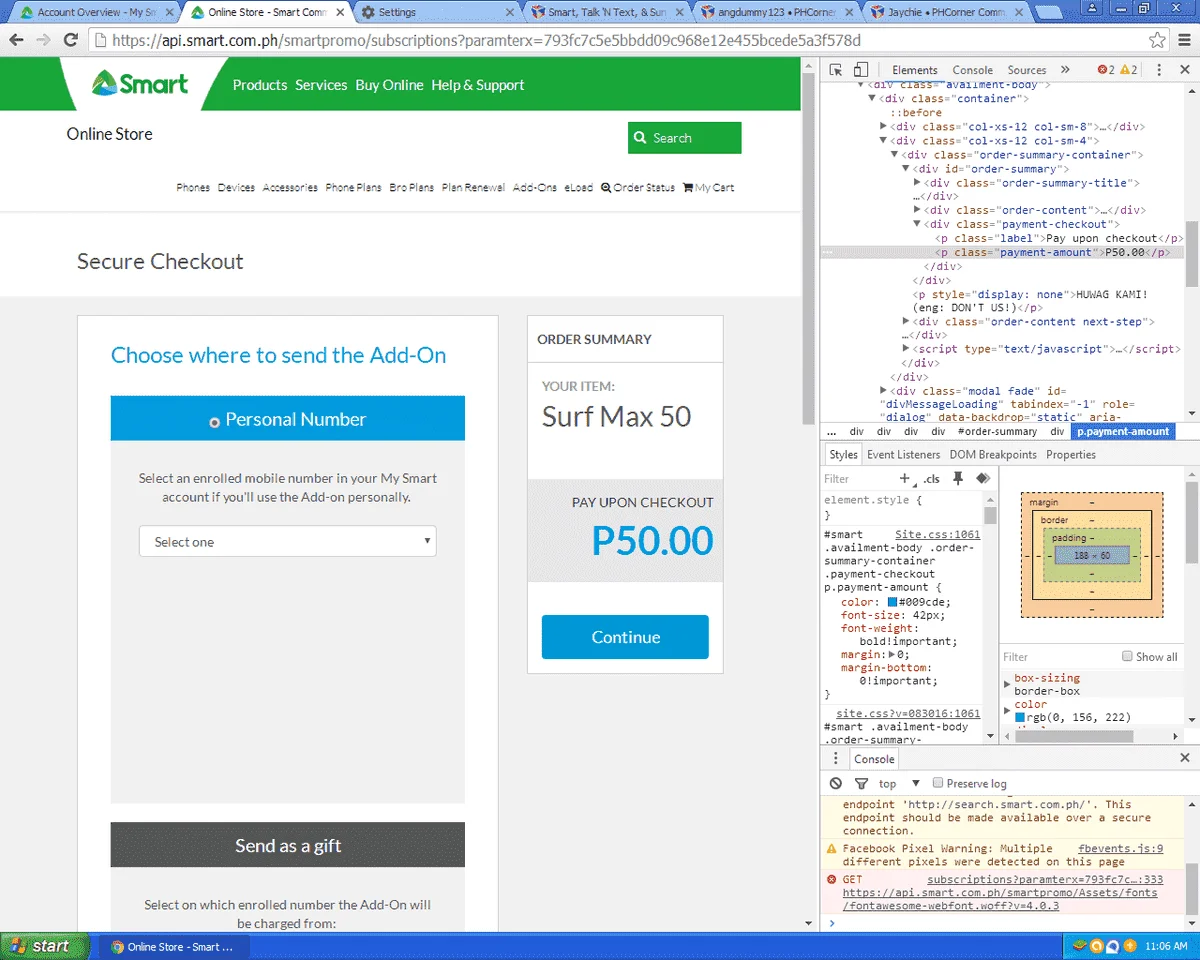Click Order Status magnifier link

point(638,187)
